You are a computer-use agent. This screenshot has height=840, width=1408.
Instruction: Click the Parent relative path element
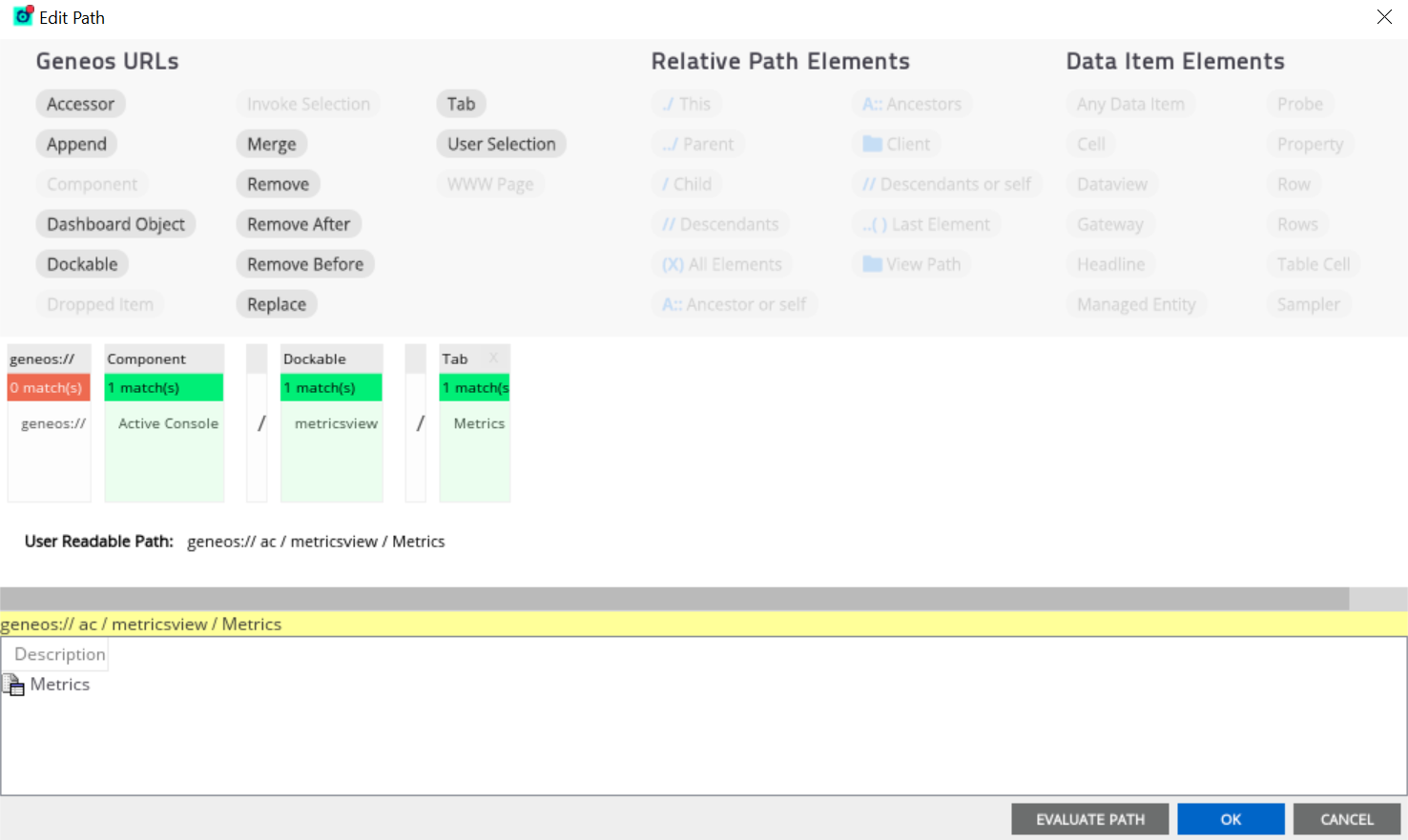698,144
